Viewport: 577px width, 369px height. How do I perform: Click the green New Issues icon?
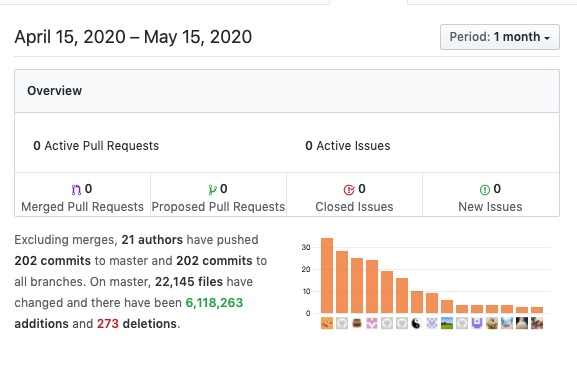point(485,190)
